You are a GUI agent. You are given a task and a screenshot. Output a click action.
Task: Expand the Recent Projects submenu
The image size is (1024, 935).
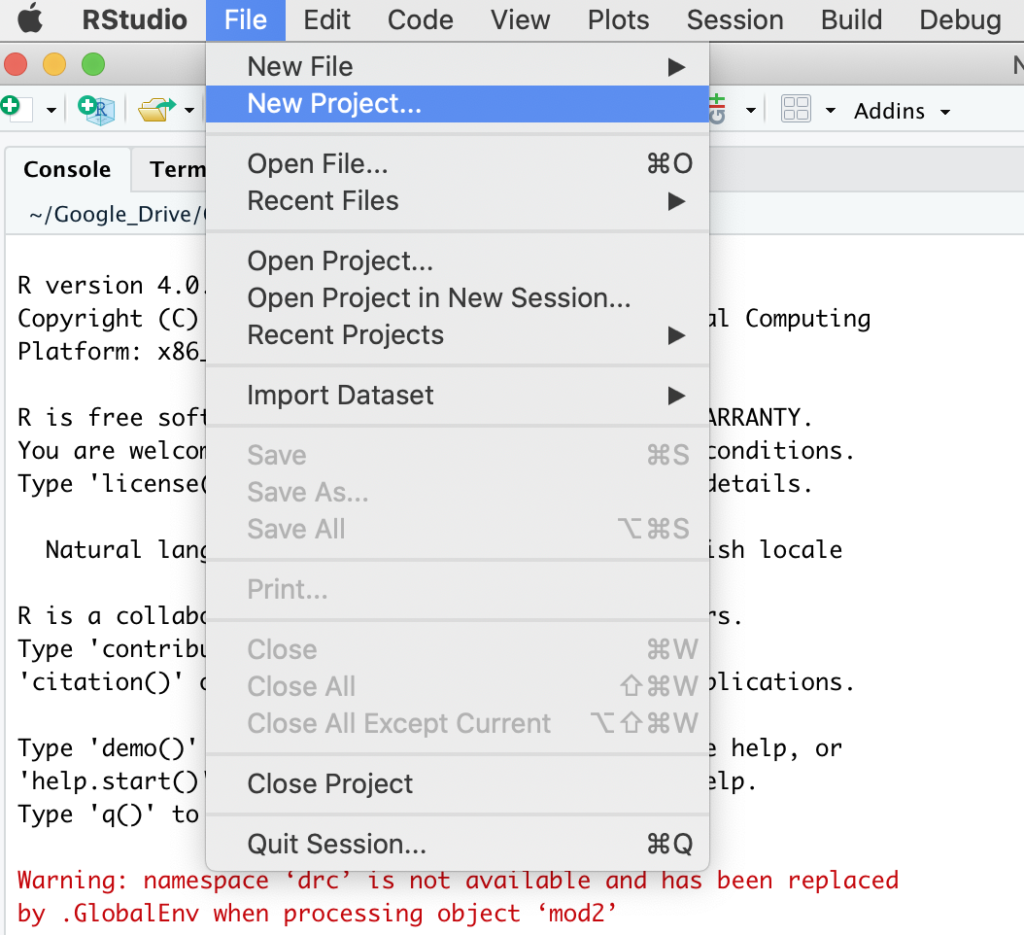pyautogui.click(x=457, y=335)
